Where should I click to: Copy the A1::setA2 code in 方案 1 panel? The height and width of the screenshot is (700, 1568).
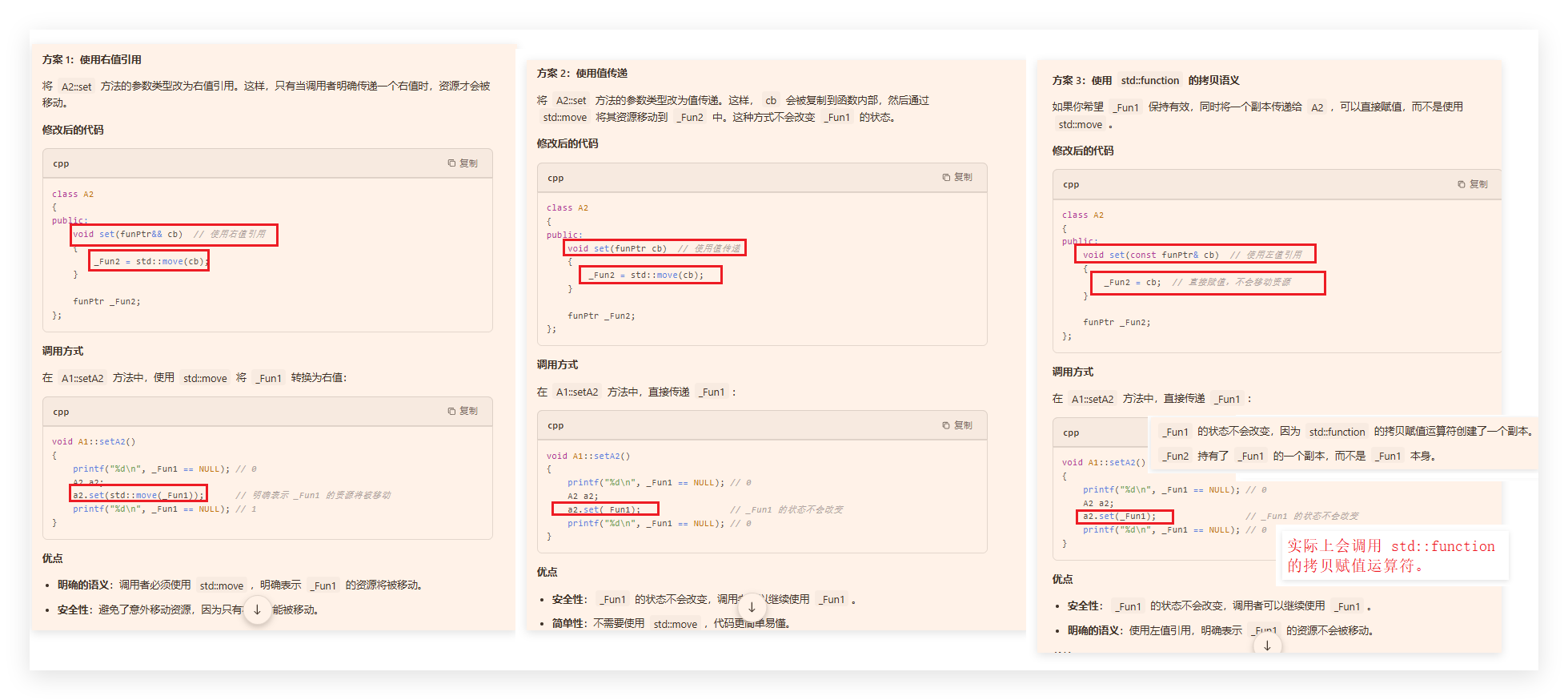(x=463, y=411)
